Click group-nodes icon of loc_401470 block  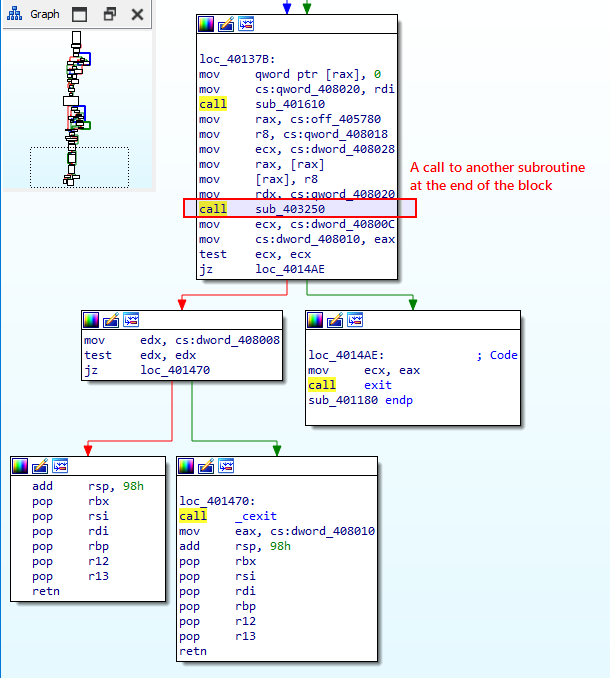click(226, 467)
